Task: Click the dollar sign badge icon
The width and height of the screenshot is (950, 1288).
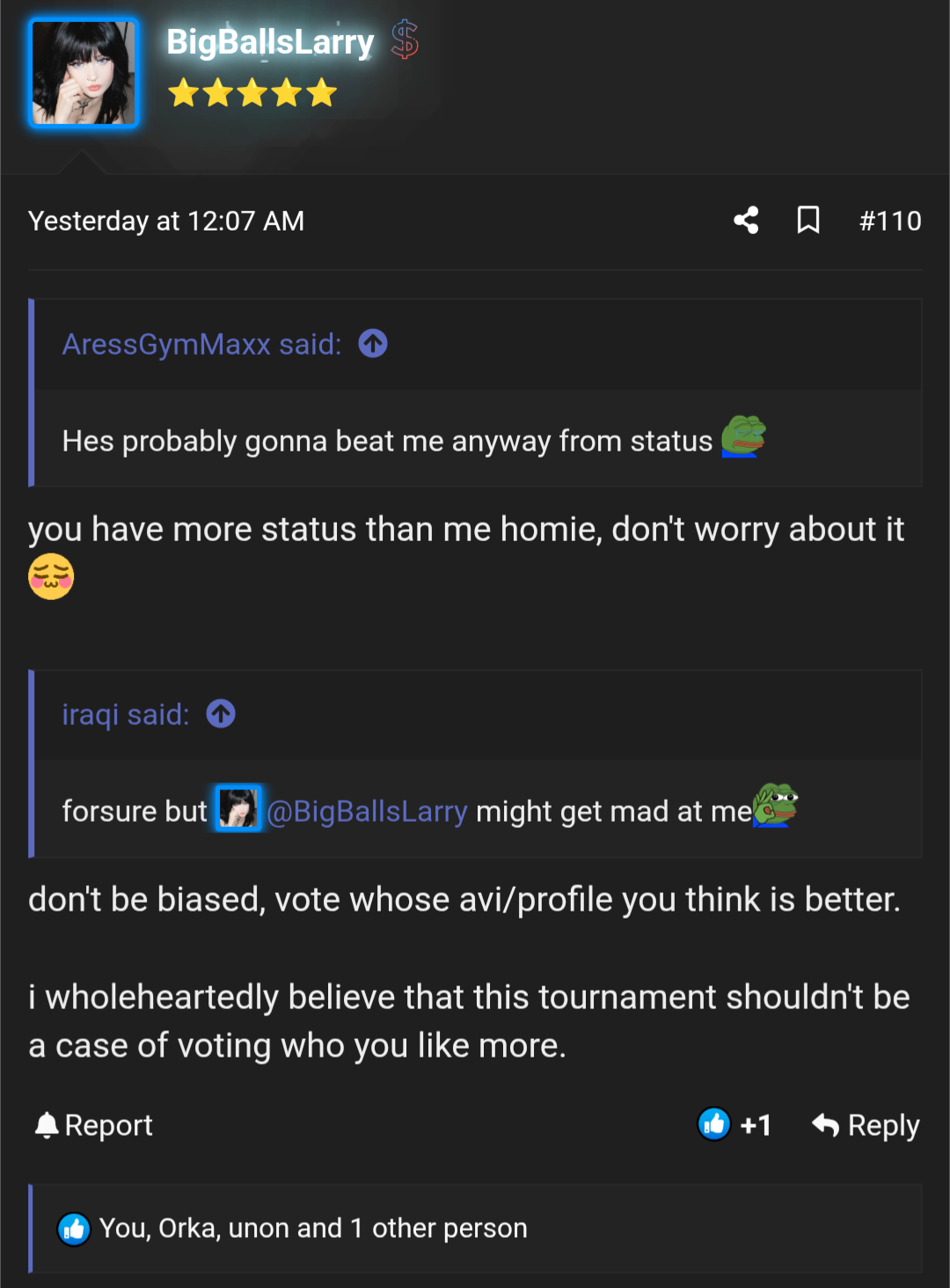Action: (405, 40)
